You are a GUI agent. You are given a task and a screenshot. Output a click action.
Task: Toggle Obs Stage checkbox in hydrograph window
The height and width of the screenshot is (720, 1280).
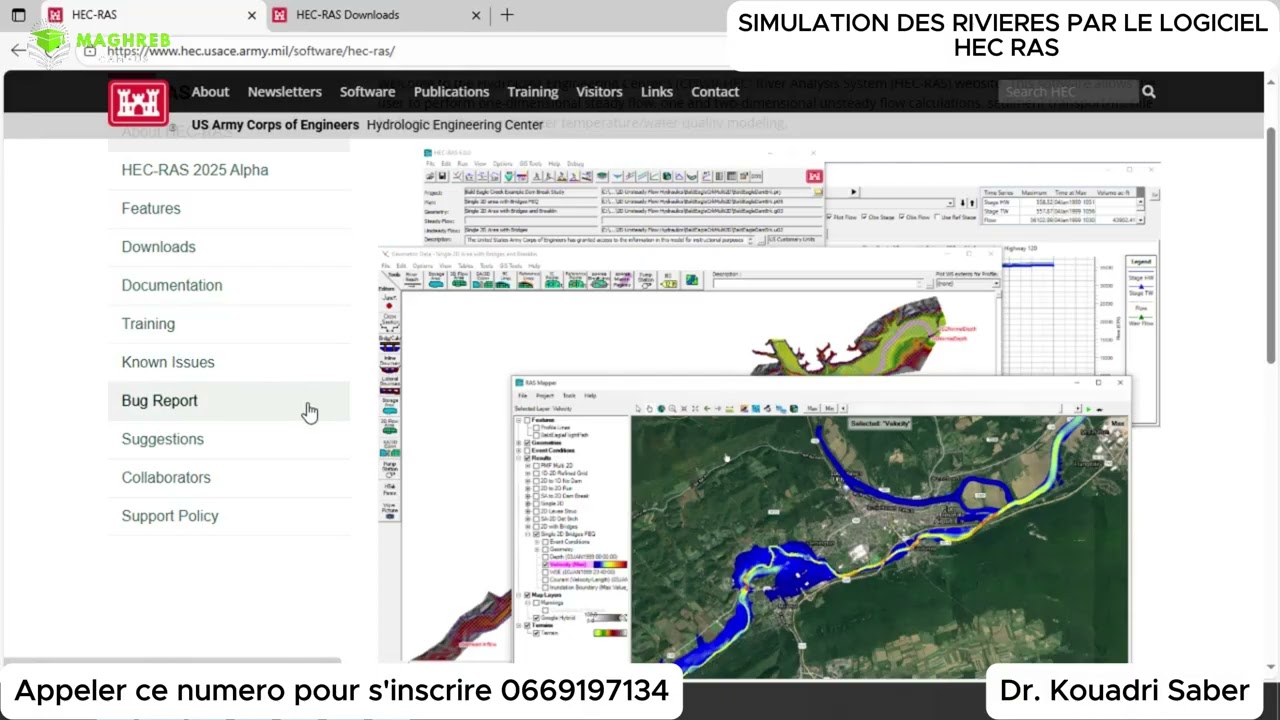(864, 217)
